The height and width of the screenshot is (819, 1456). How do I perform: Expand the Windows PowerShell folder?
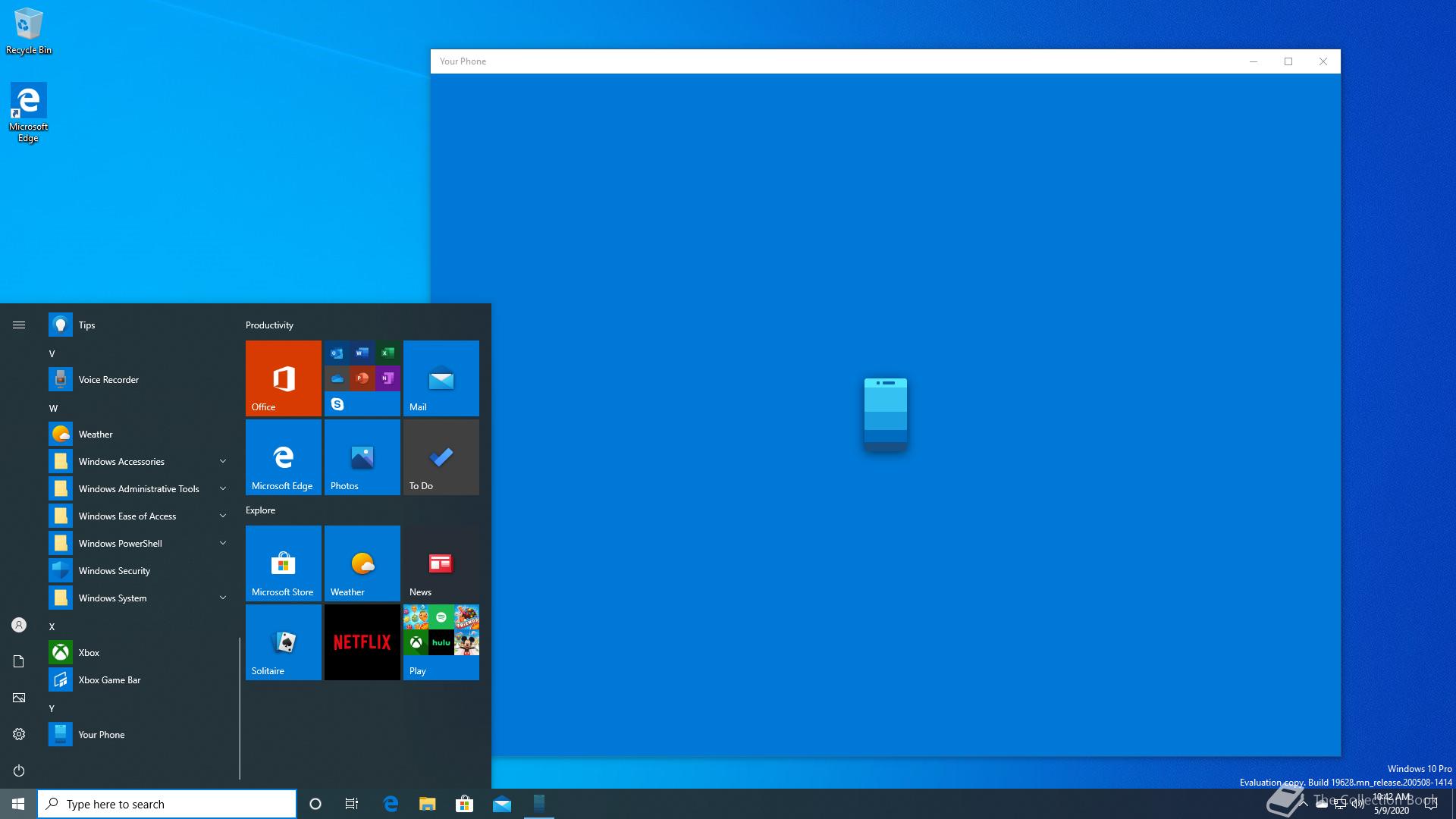pos(138,543)
